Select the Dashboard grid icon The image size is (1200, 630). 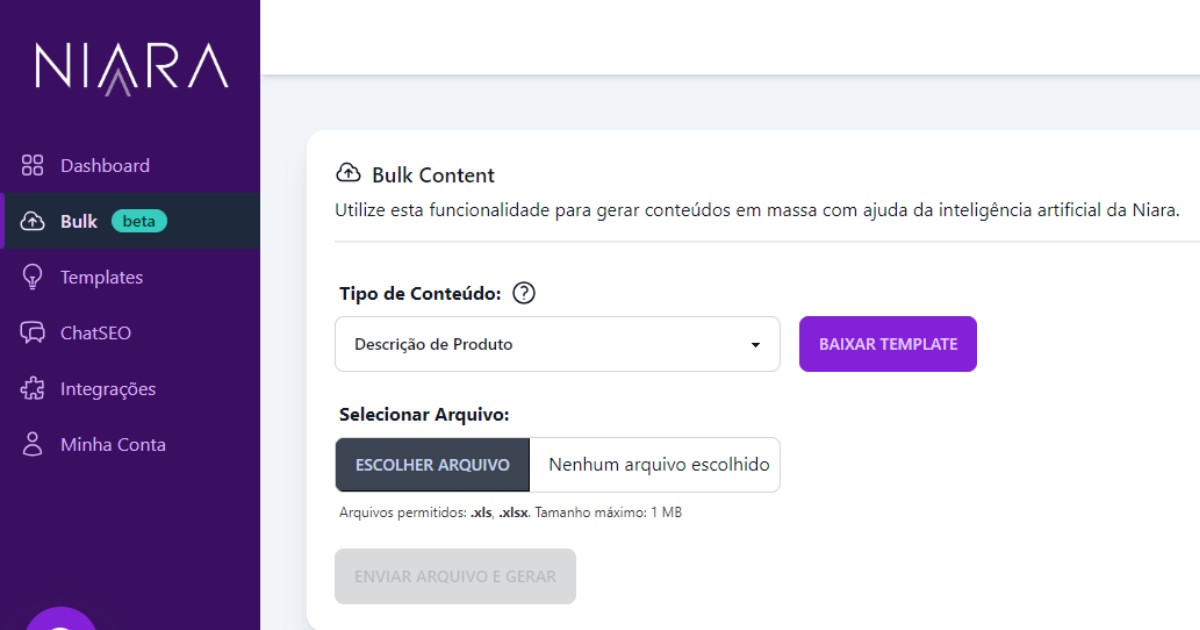coord(31,164)
